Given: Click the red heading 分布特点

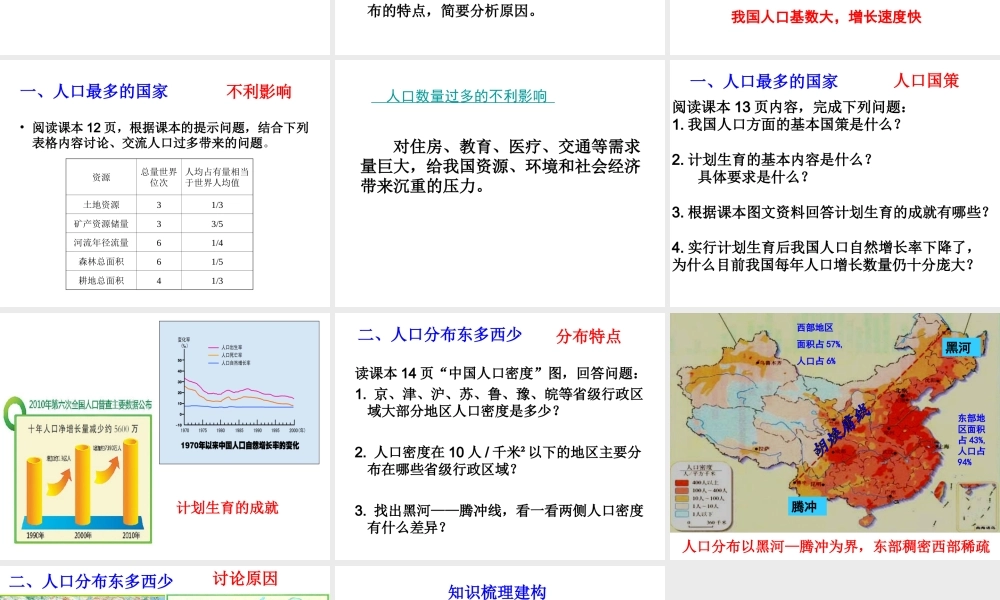Looking at the screenshot, I should (x=588, y=336).
